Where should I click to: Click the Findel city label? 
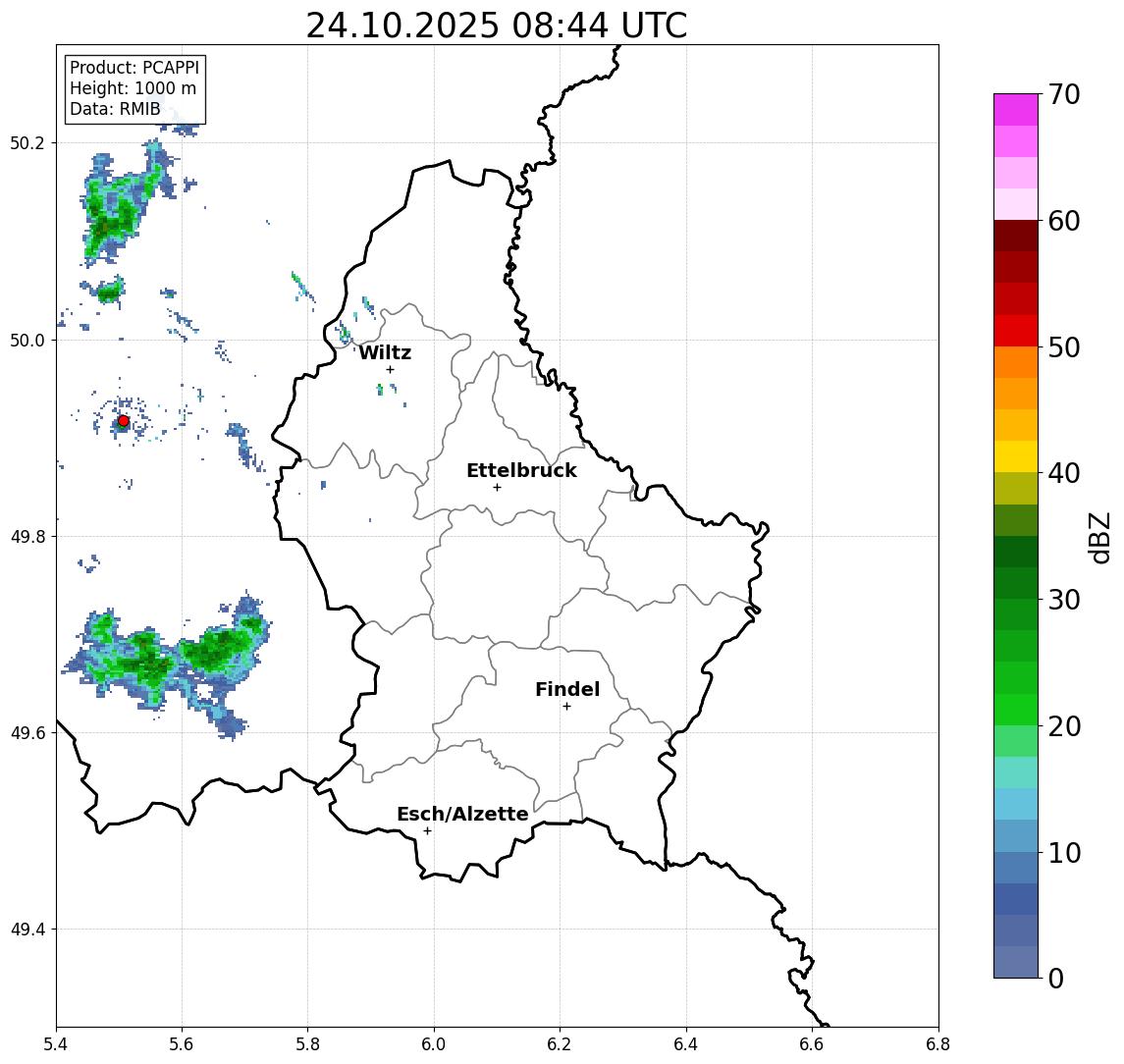click(567, 689)
